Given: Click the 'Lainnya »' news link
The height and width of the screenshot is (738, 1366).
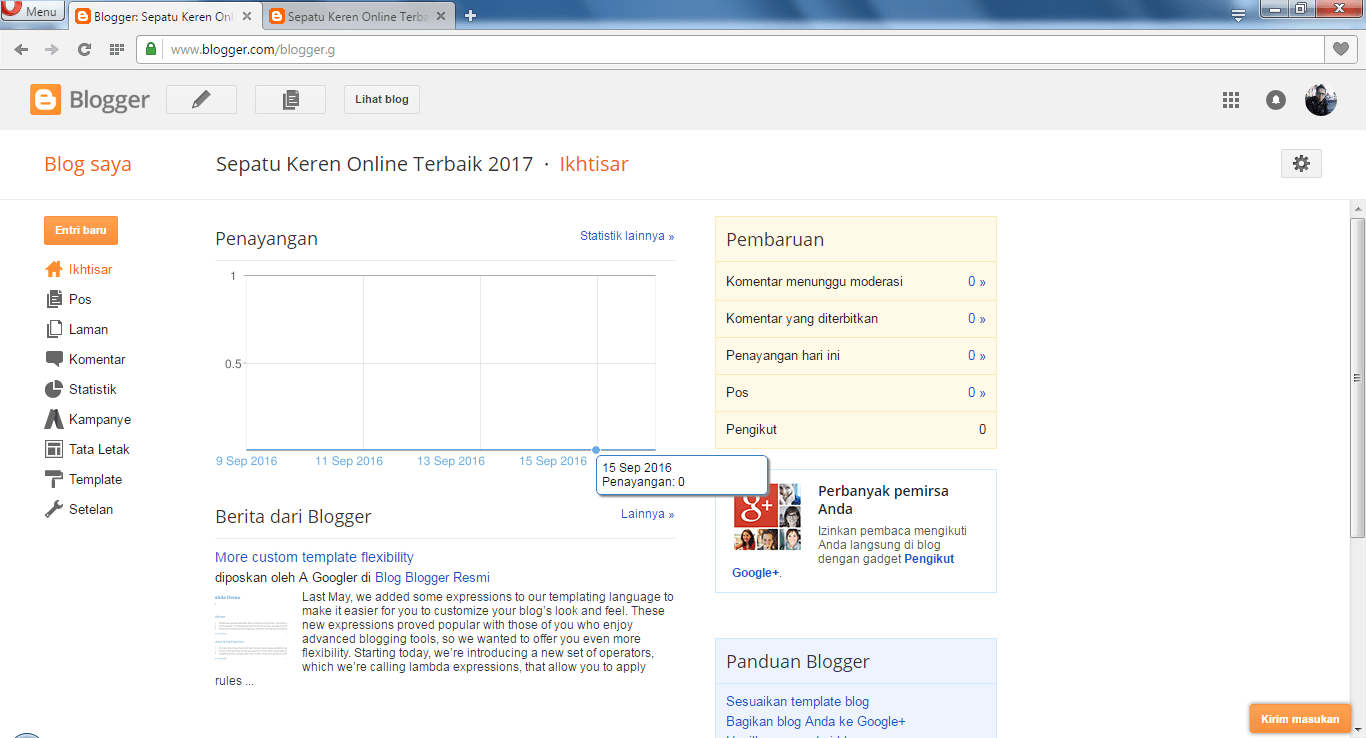Looking at the screenshot, I should coord(647,514).
